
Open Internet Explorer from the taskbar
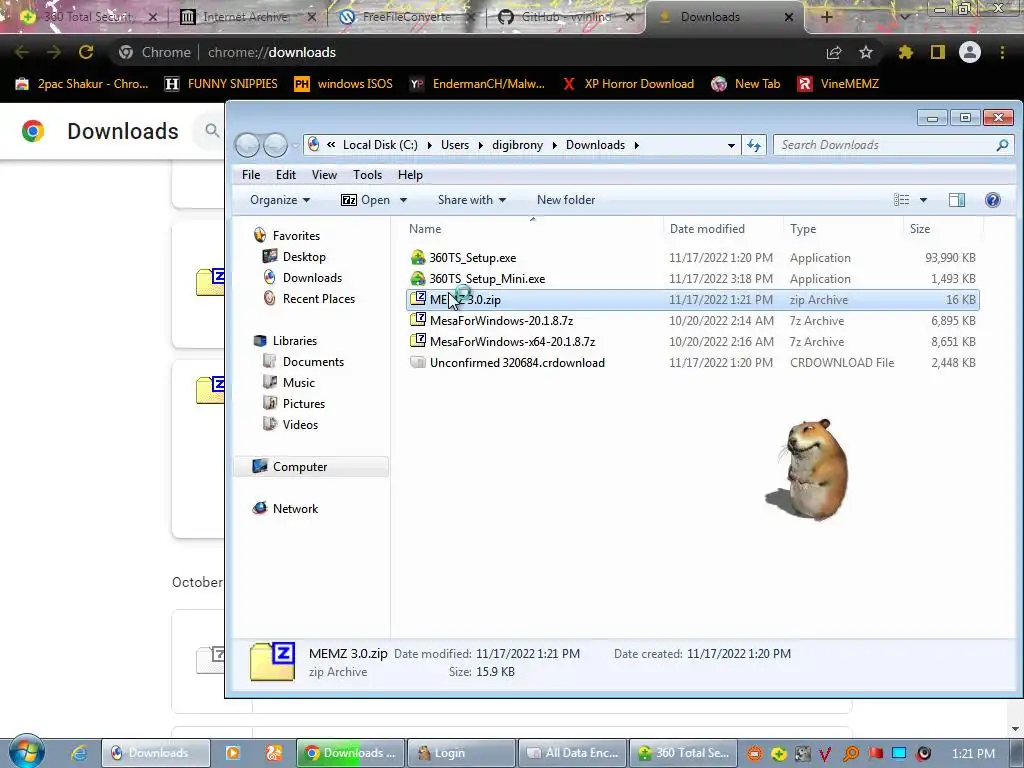point(79,753)
